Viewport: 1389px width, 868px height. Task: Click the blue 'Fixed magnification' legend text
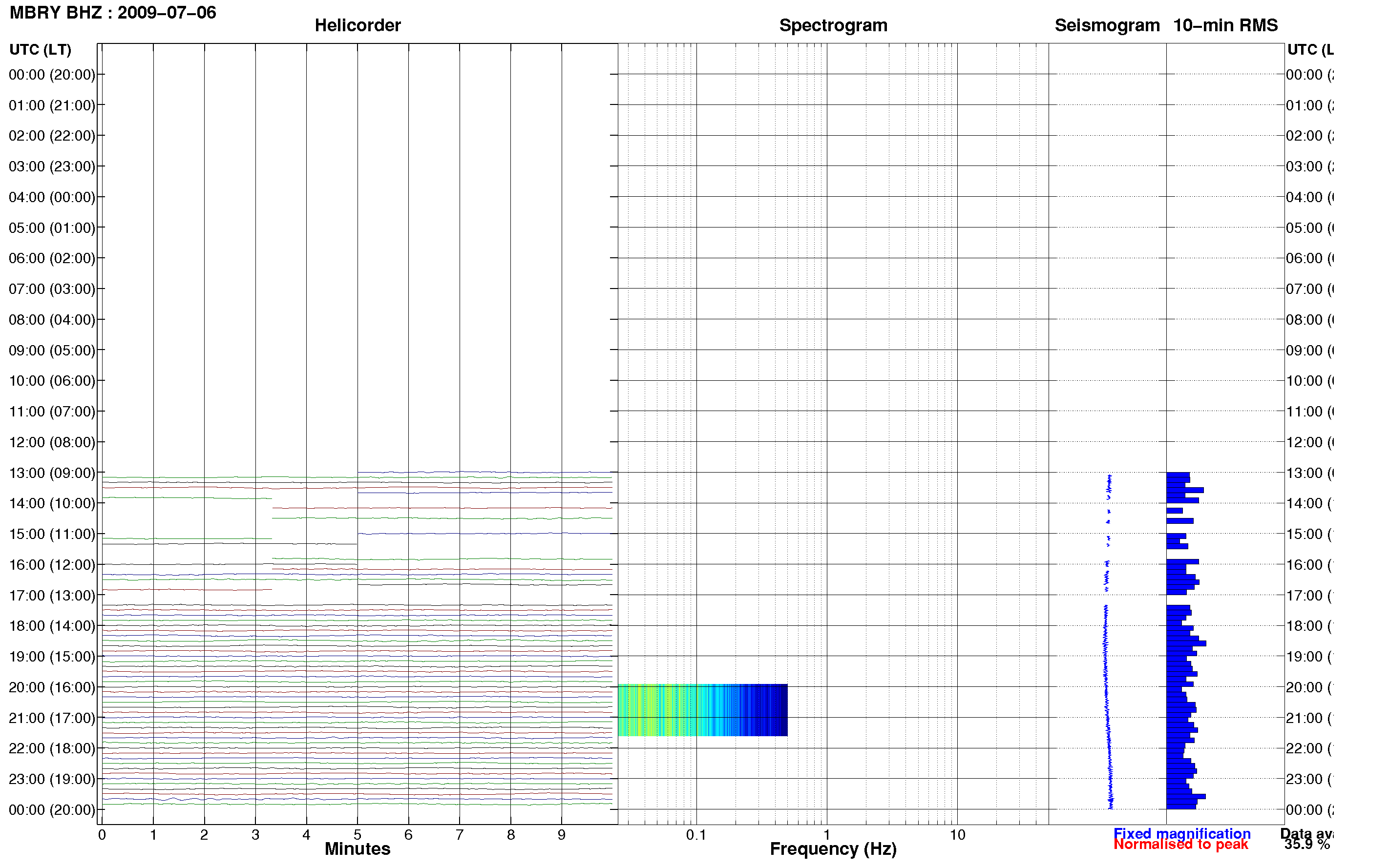click(x=1182, y=833)
